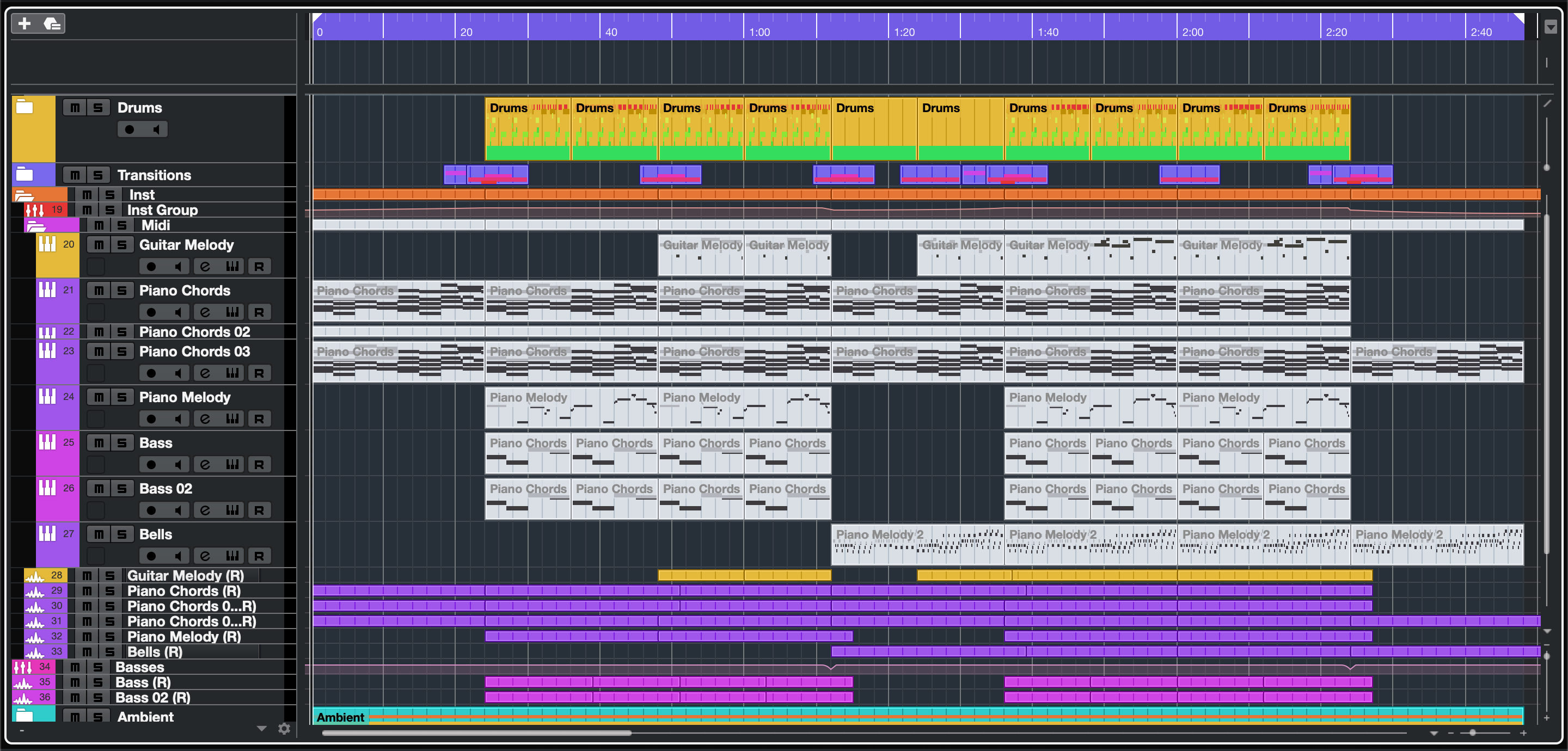
Task: Open track list settings gear icon
Action: coord(284,729)
